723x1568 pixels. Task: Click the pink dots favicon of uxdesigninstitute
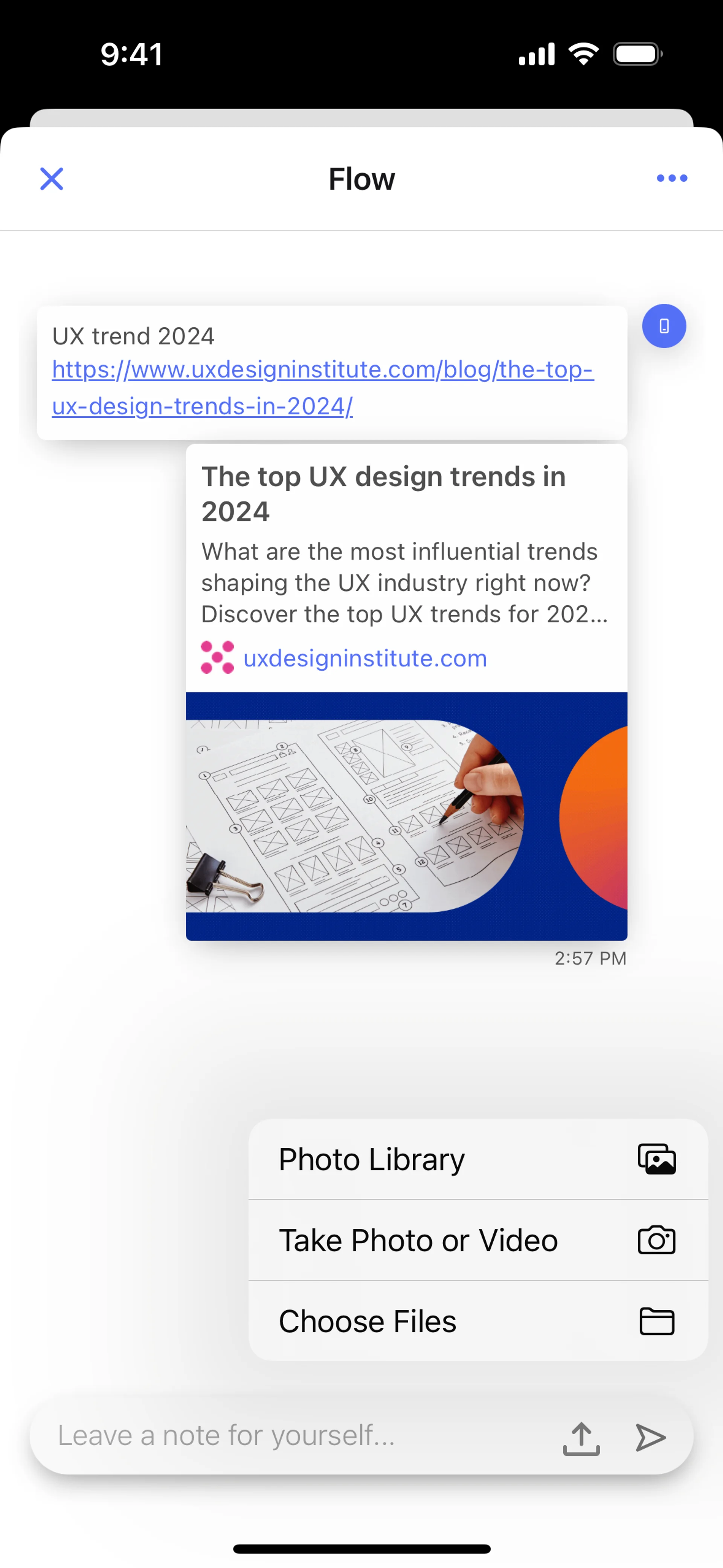point(217,657)
